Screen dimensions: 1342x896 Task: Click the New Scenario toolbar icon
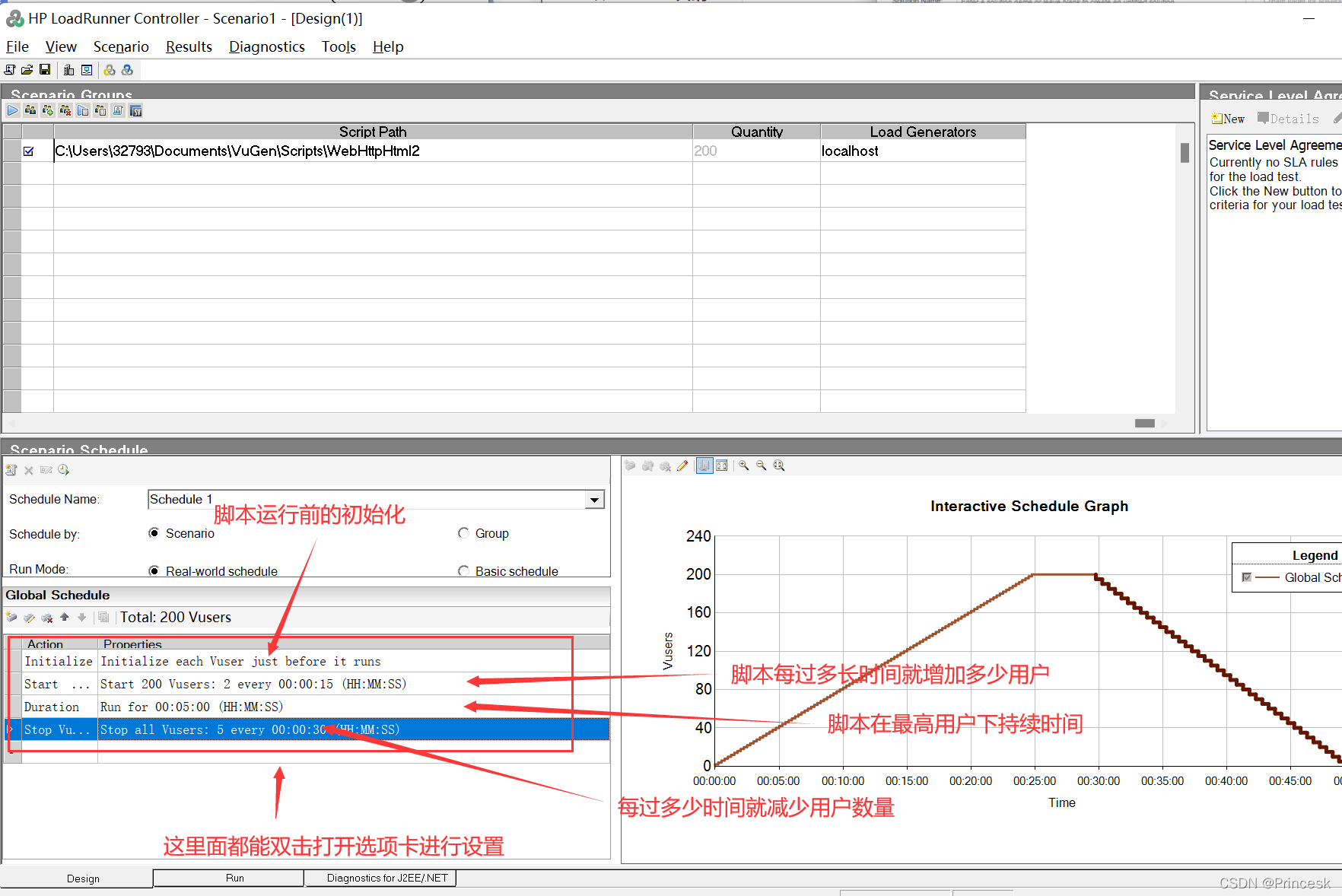pos(10,70)
